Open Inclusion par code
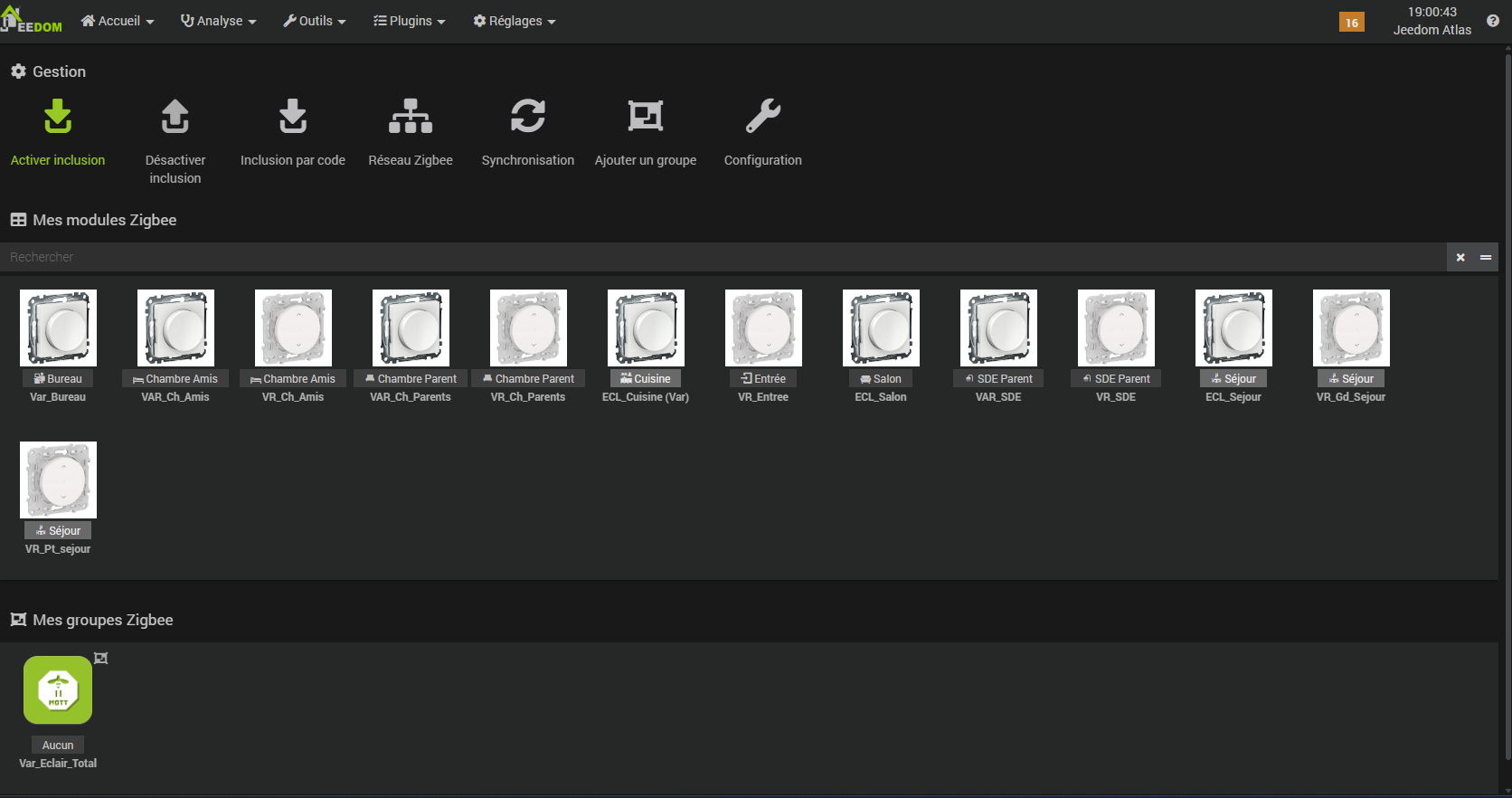The height and width of the screenshot is (798, 1512). pos(293,117)
